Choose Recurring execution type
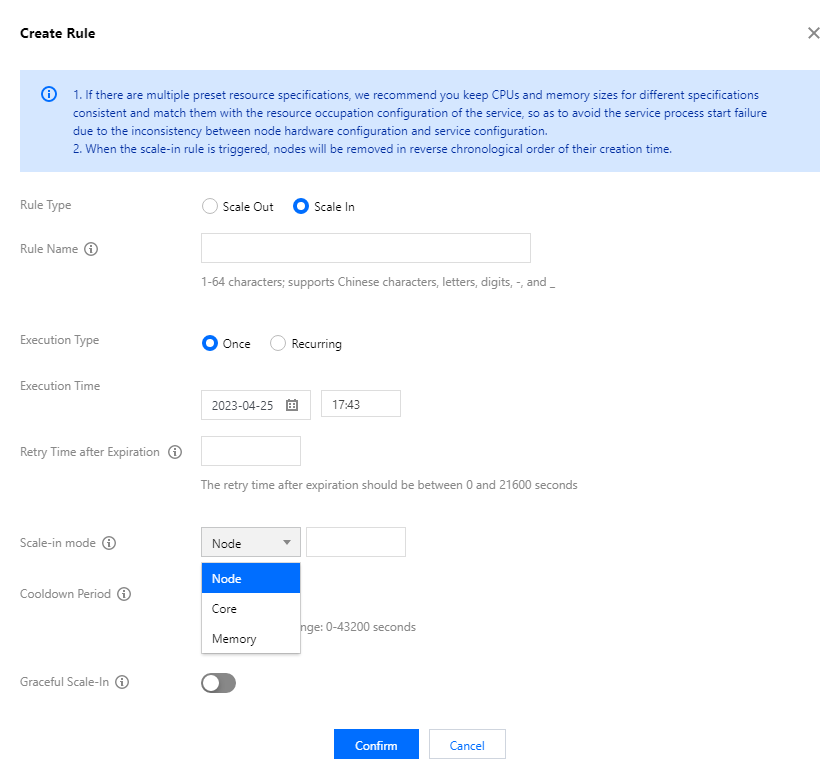The width and height of the screenshot is (835, 782). click(x=278, y=343)
